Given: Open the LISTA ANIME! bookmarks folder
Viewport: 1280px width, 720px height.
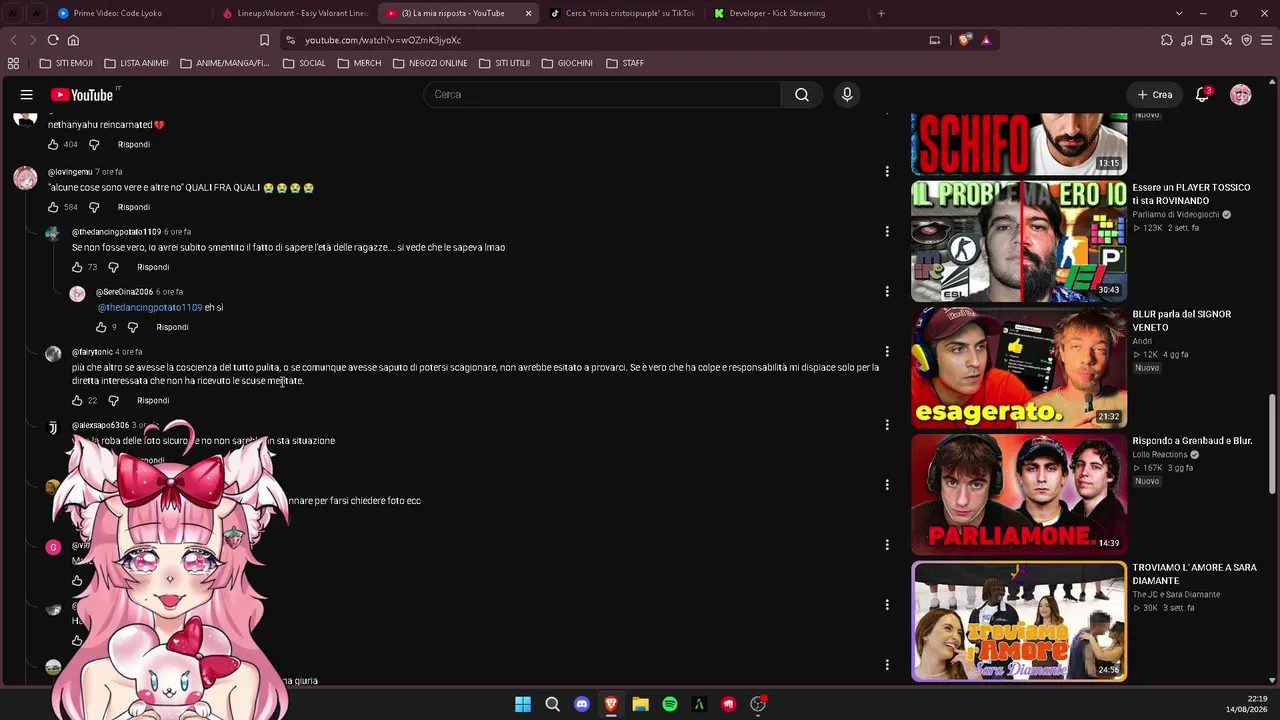Looking at the screenshot, I should click(137, 63).
